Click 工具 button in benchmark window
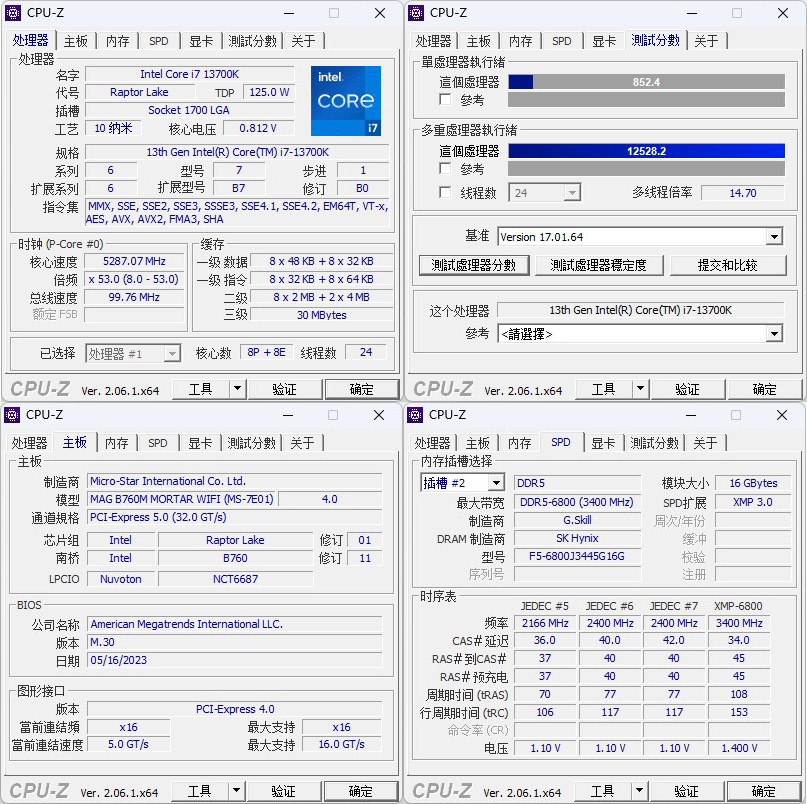807x804 pixels. (x=604, y=389)
